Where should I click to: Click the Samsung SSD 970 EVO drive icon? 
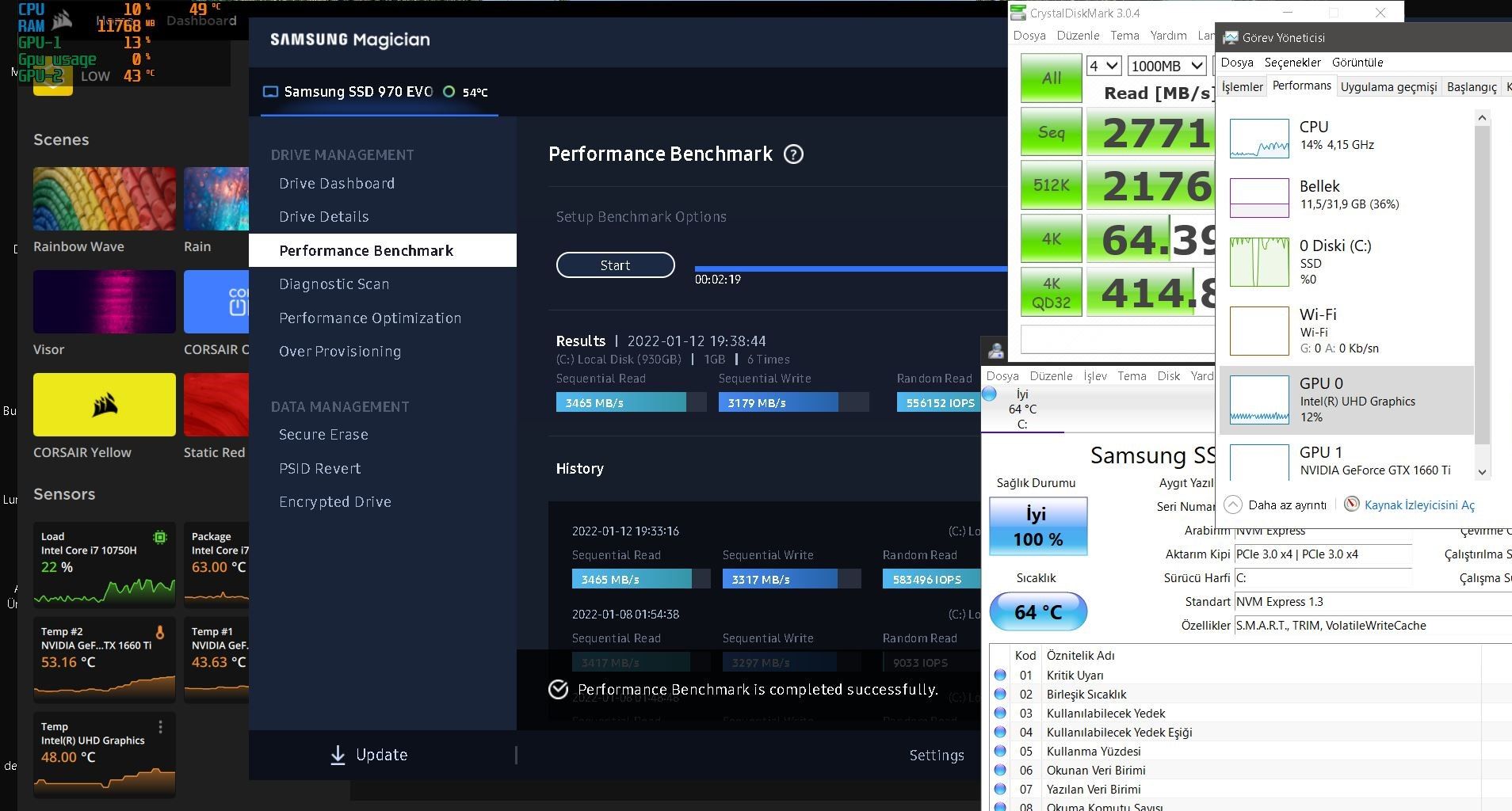tap(270, 92)
